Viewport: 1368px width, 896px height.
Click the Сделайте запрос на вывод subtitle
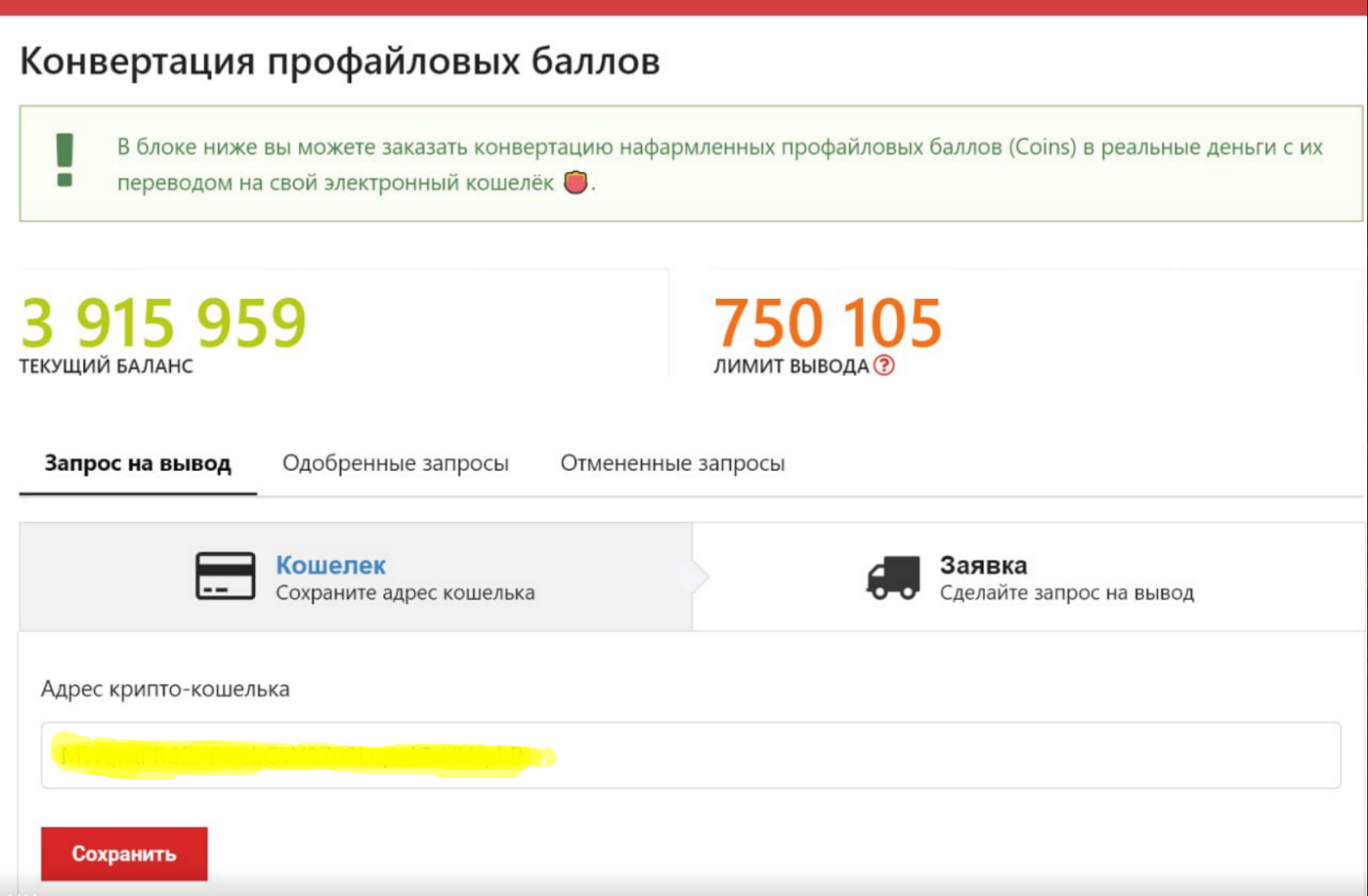(1066, 593)
